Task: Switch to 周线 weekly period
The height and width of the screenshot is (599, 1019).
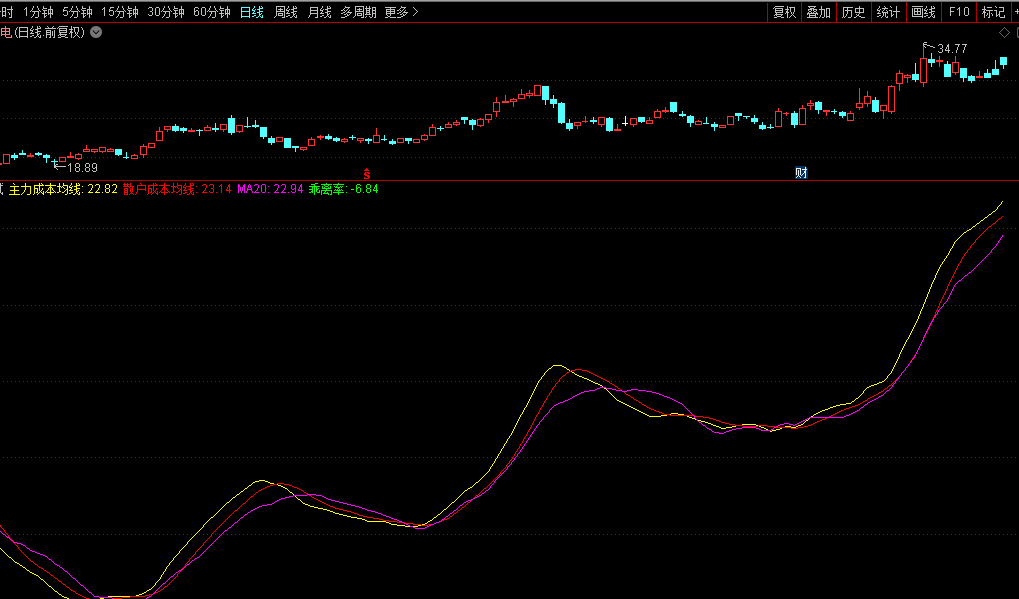Action: point(286,12)
